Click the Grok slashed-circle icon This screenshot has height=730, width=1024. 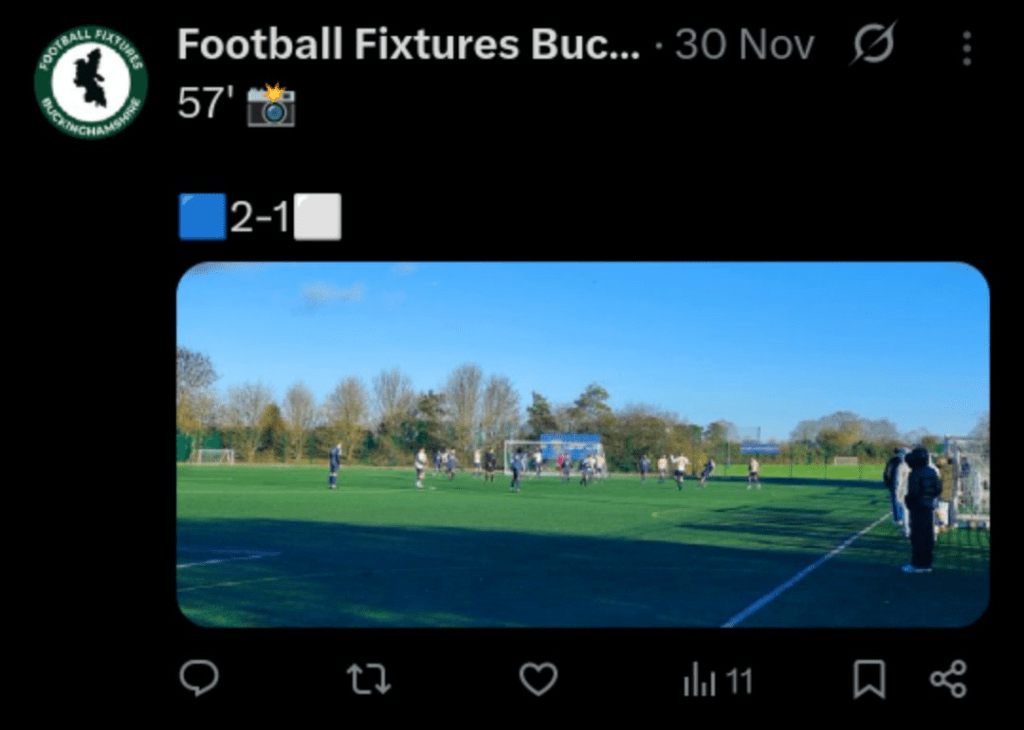pyautogui.click(x=873, y=45)
